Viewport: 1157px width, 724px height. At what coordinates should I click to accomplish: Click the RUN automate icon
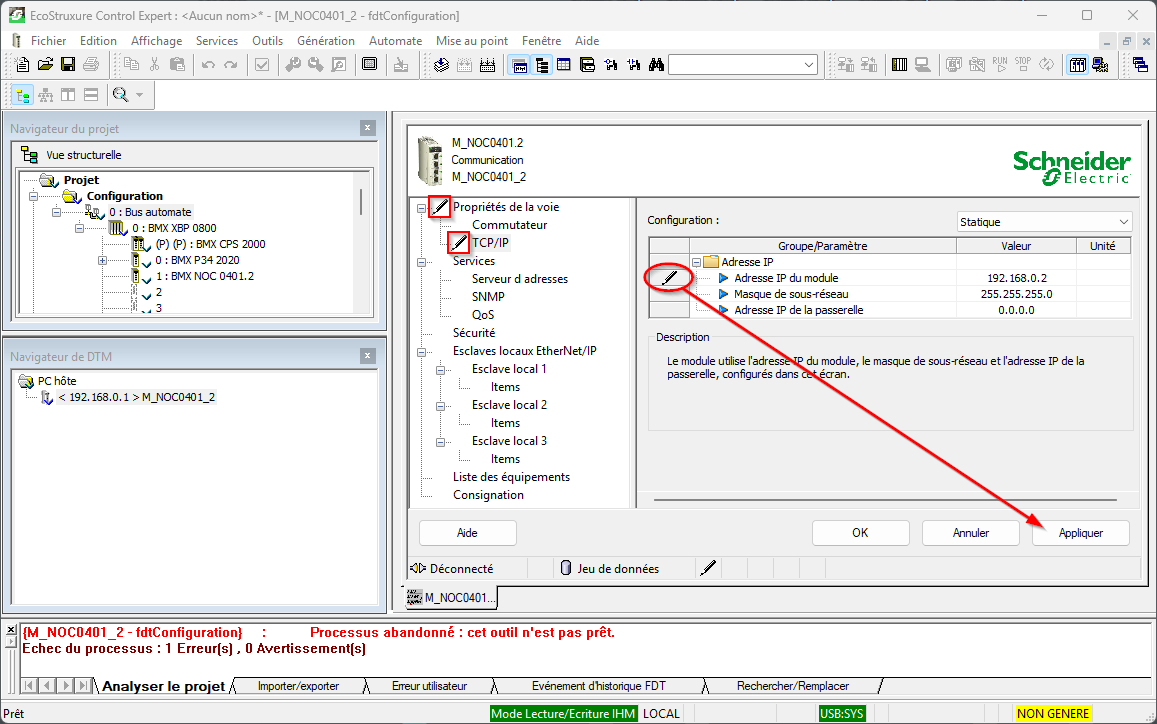[1000, 65]
